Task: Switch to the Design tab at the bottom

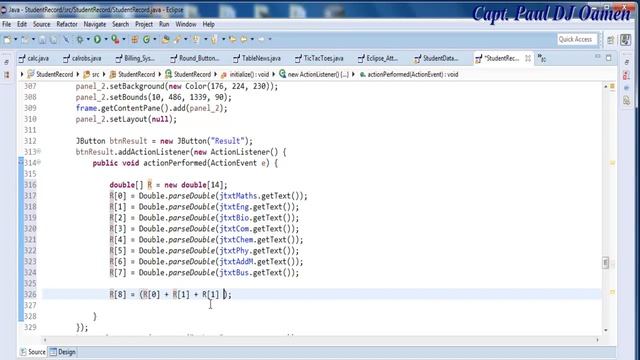Action: point(63,352)
